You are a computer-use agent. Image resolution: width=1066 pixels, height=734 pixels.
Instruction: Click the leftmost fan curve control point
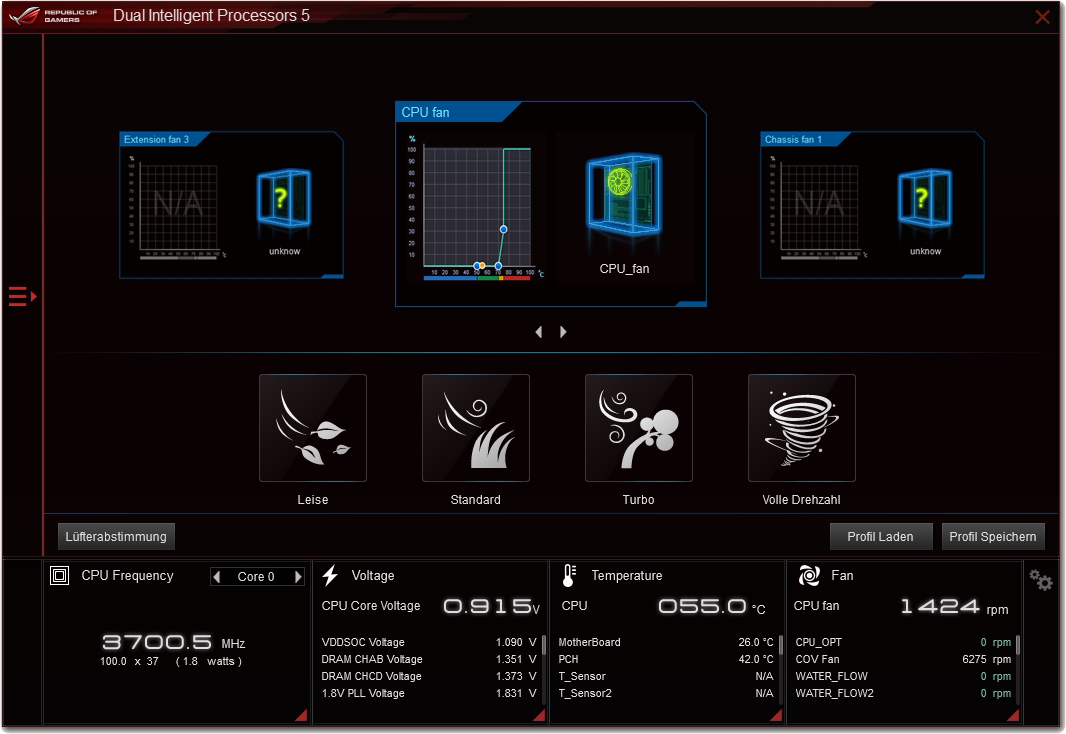pyautogui.click(x=477, y=266)
